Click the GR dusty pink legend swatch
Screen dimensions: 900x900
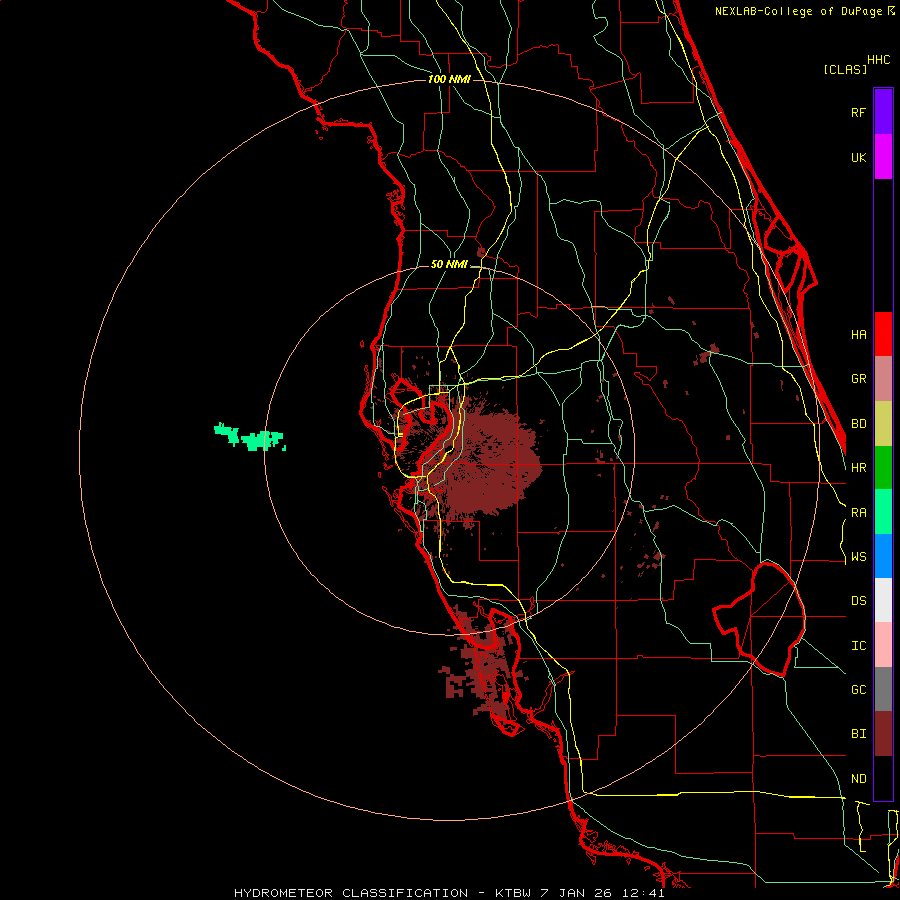[x=883, y=379]
